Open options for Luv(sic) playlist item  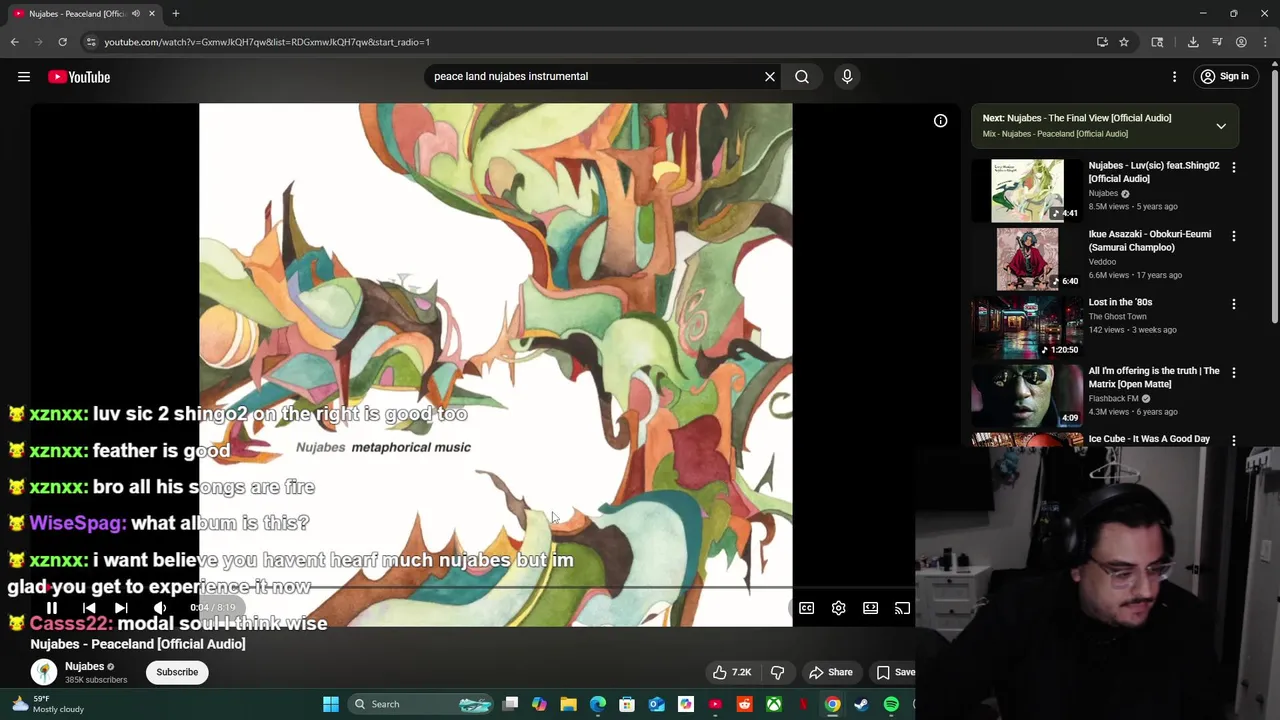1234,167
